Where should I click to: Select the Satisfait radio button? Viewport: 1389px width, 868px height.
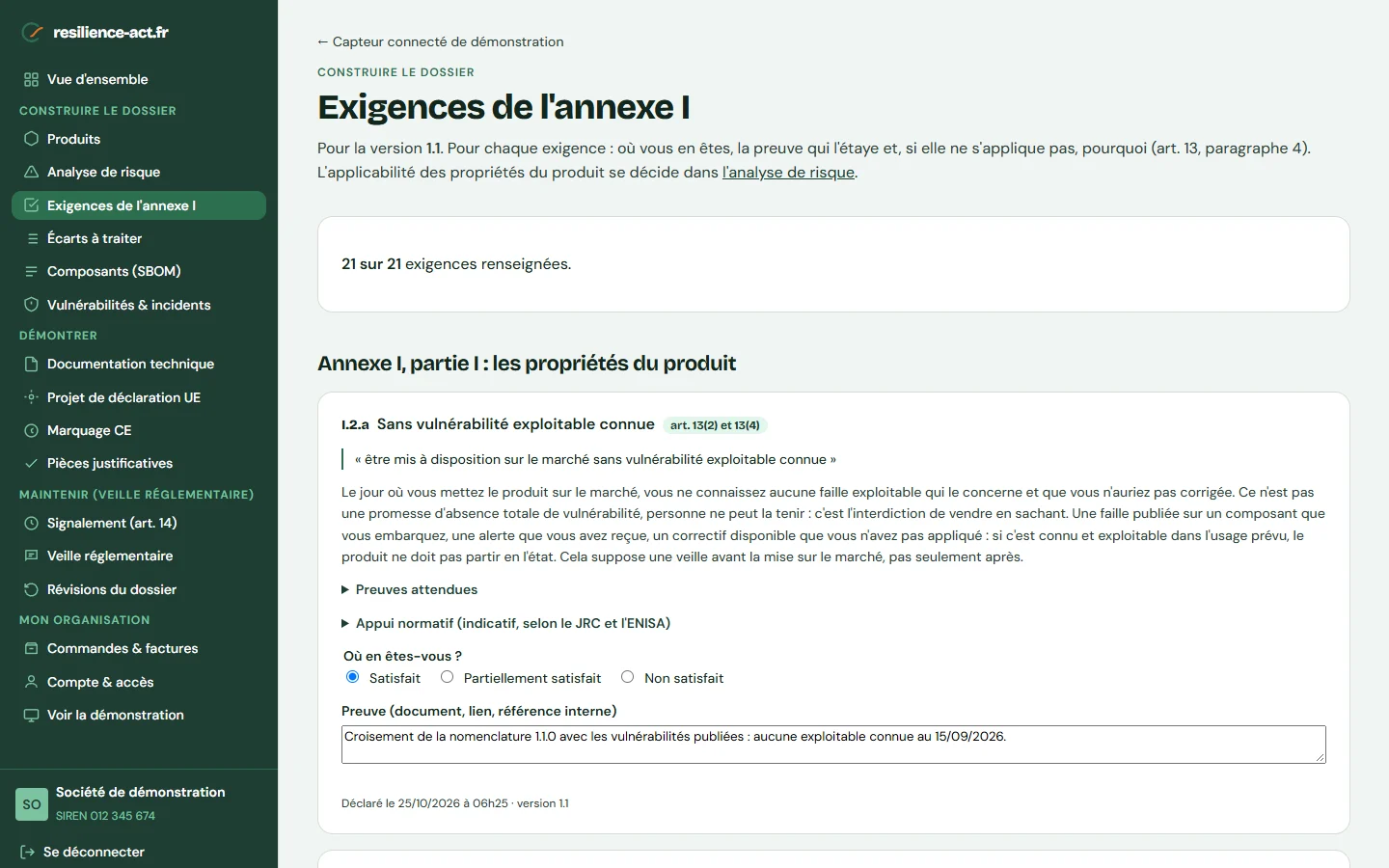(352, 677)
